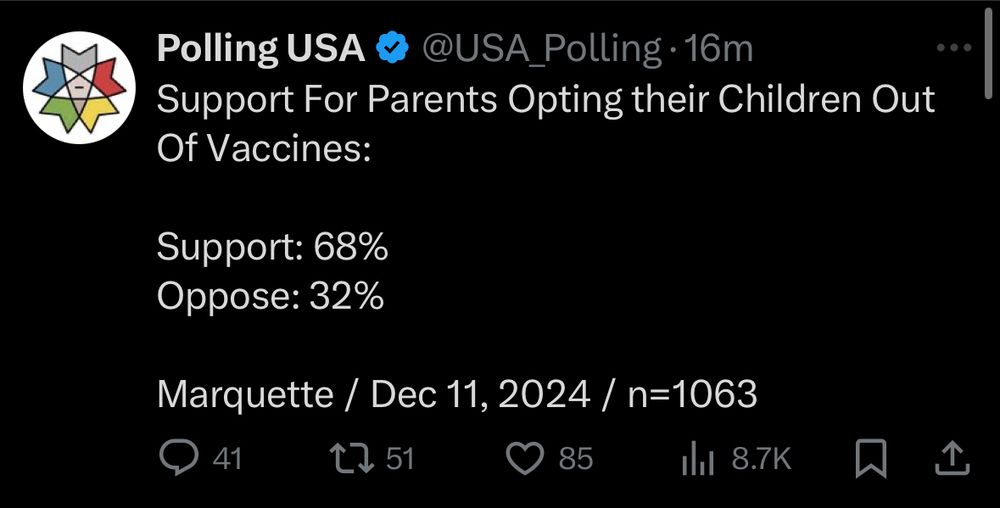This screenshot has width=1000, height=508.
Task: Open view analytics bar-chart icon
Action: coord(698,459)
